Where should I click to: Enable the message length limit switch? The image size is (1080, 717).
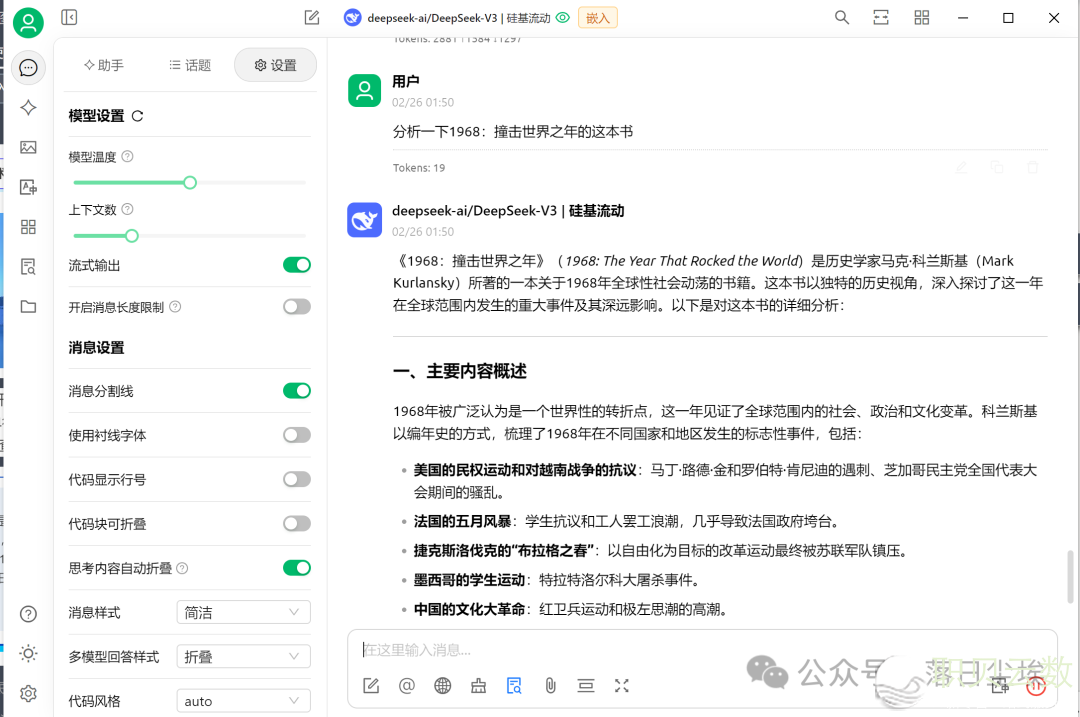point(297,306)
